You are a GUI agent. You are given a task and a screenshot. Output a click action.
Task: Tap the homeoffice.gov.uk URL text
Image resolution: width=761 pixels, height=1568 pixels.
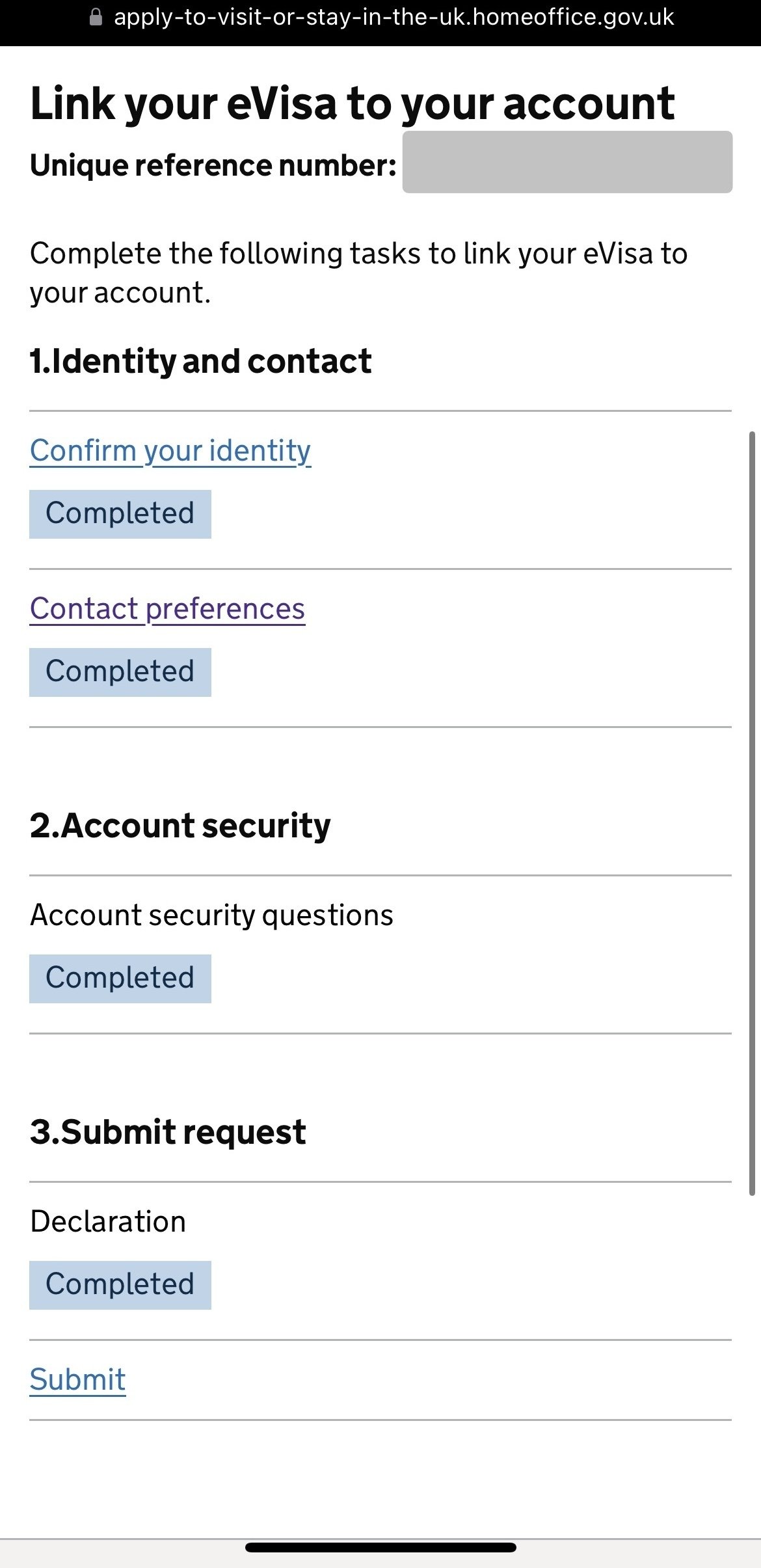click(x=394, y=17)
